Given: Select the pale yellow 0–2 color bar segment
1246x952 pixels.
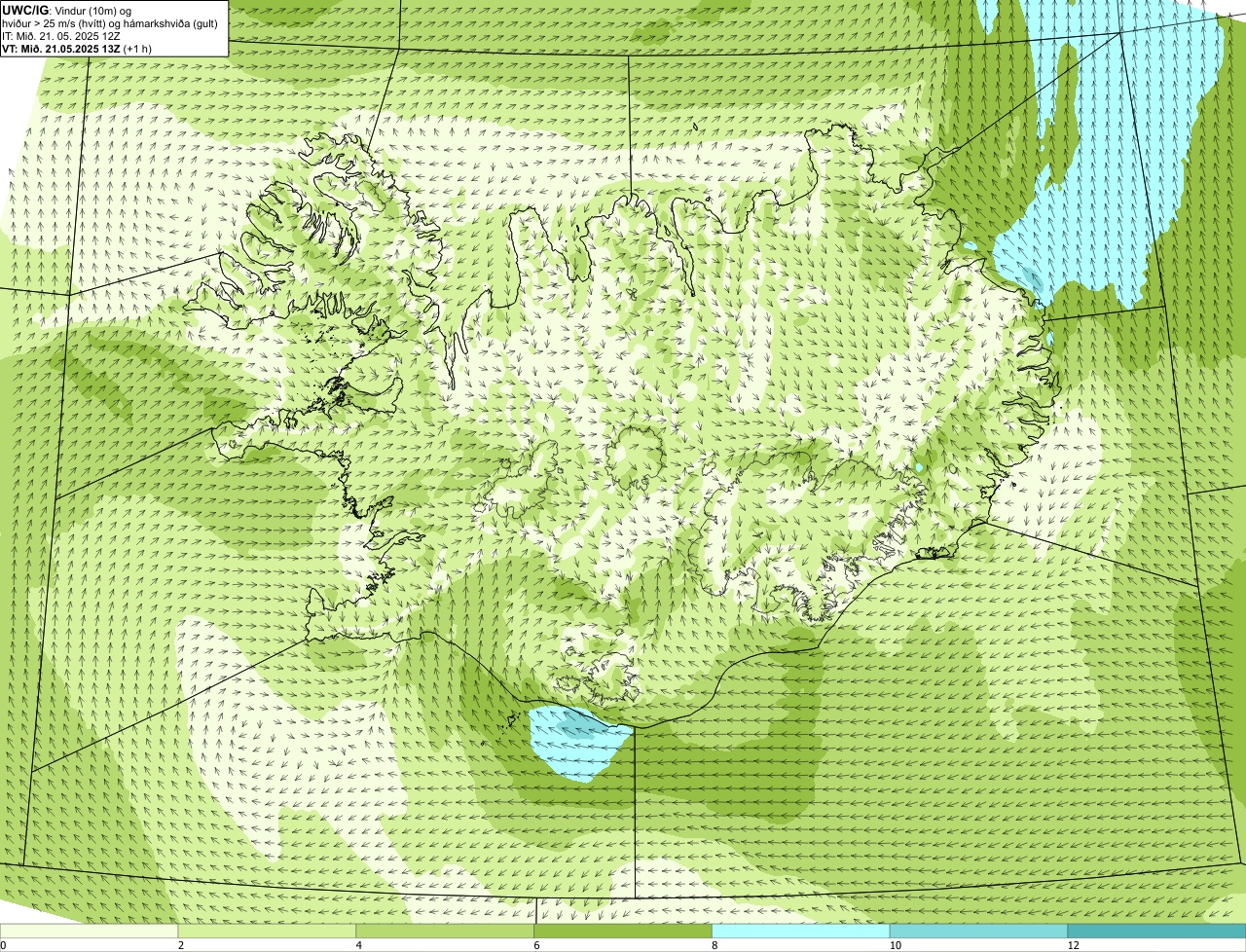Looking at the screenshot, I should 90,932.
